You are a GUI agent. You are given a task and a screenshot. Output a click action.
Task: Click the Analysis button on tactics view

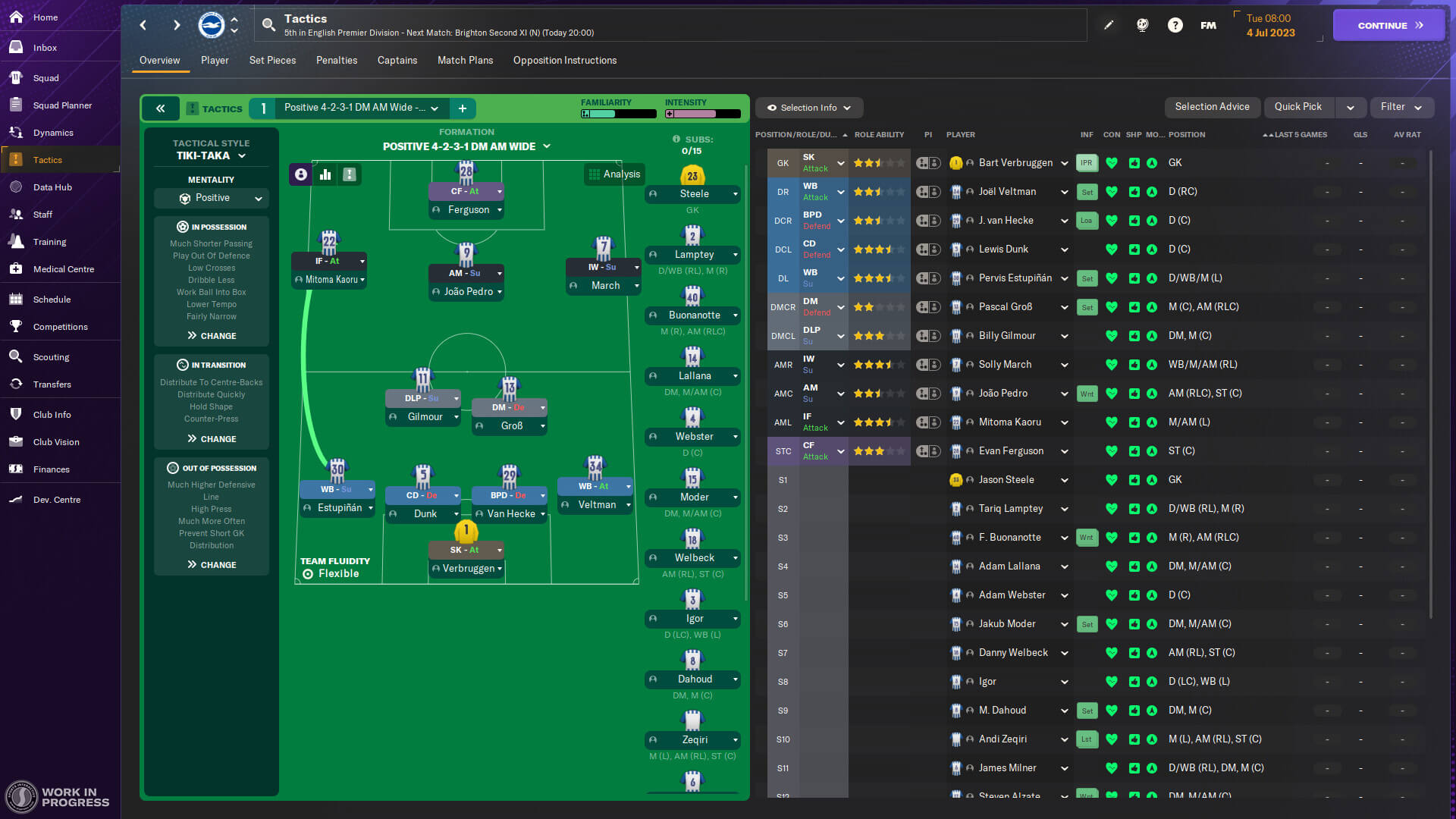coord(614,174)
